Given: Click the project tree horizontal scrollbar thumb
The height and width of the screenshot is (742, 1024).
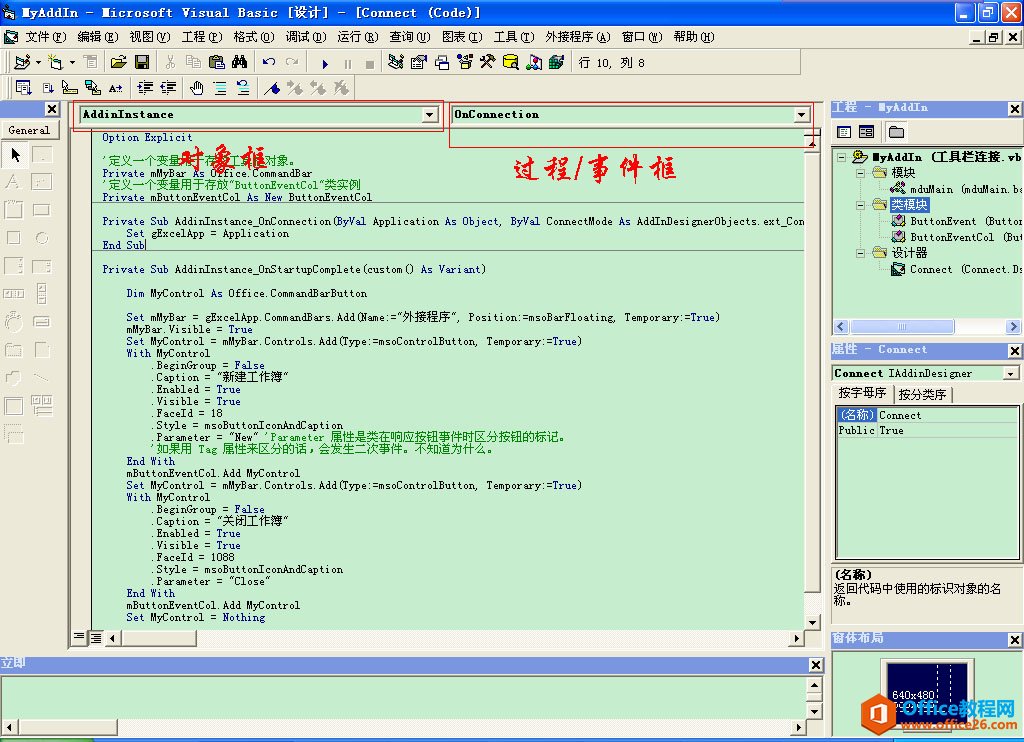Looking at the screenshot, I should pyautogui.click(x=902, y=326).
